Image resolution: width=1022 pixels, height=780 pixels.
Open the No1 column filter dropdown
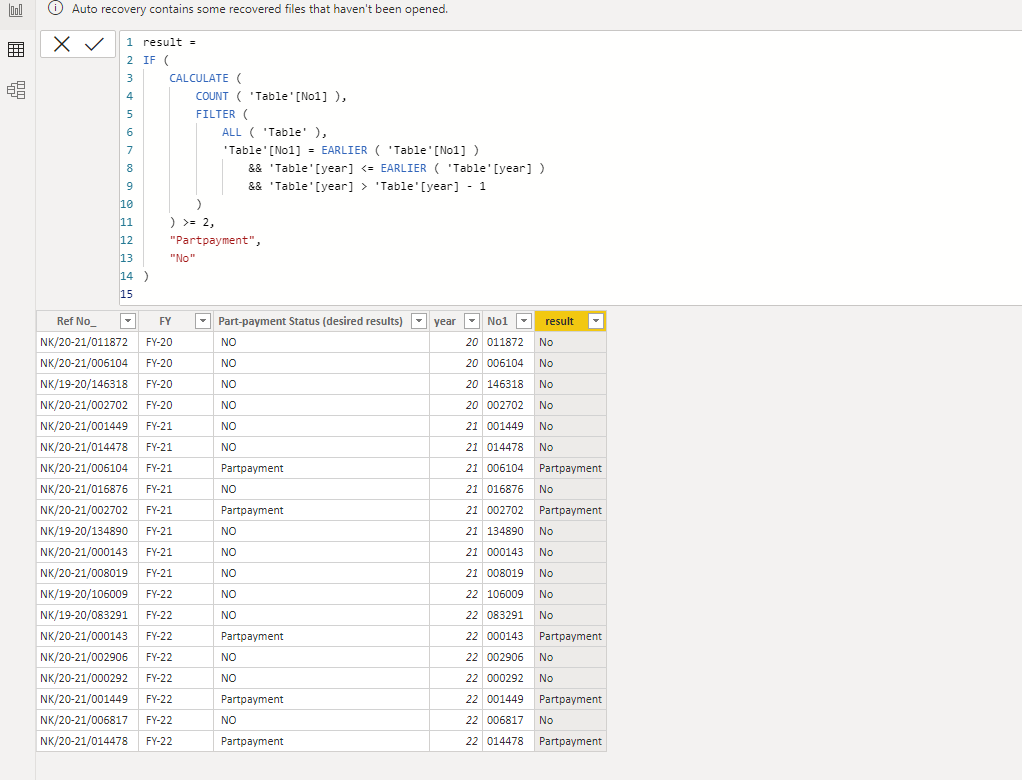click(x=524, y=321)
